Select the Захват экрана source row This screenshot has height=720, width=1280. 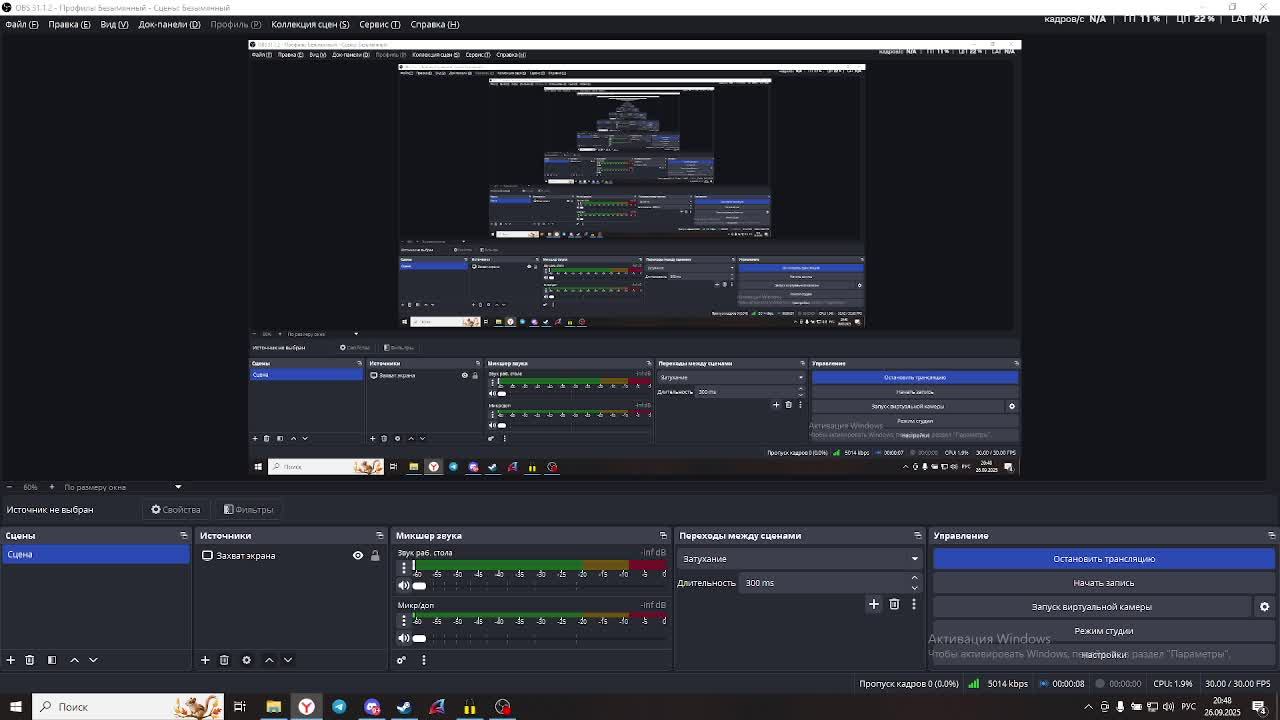(x=292, y=556)
